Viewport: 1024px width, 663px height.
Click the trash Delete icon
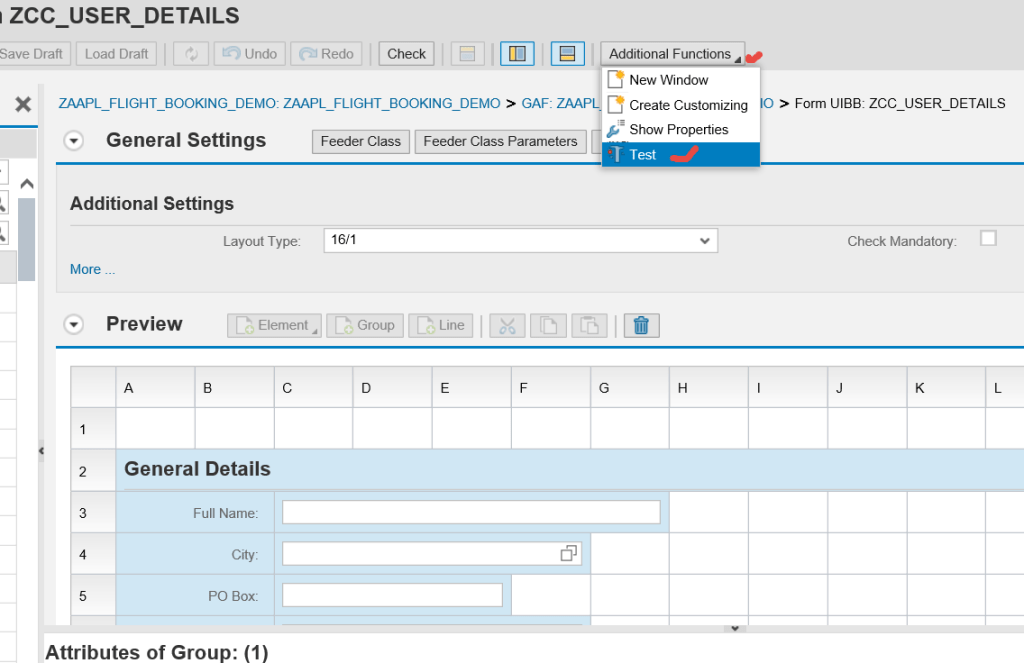(640, 325)
